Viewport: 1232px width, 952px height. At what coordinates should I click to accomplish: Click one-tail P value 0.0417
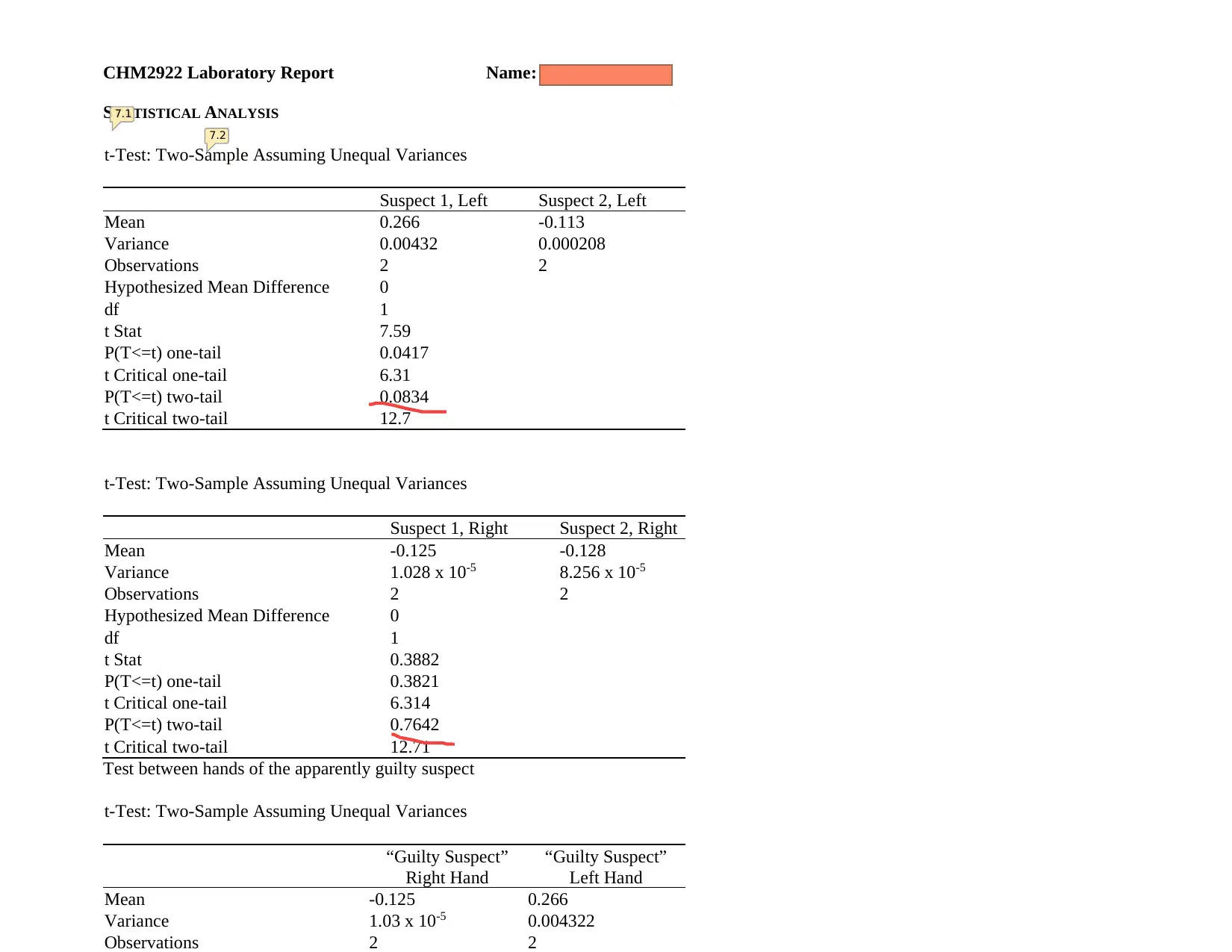point(404,353)
